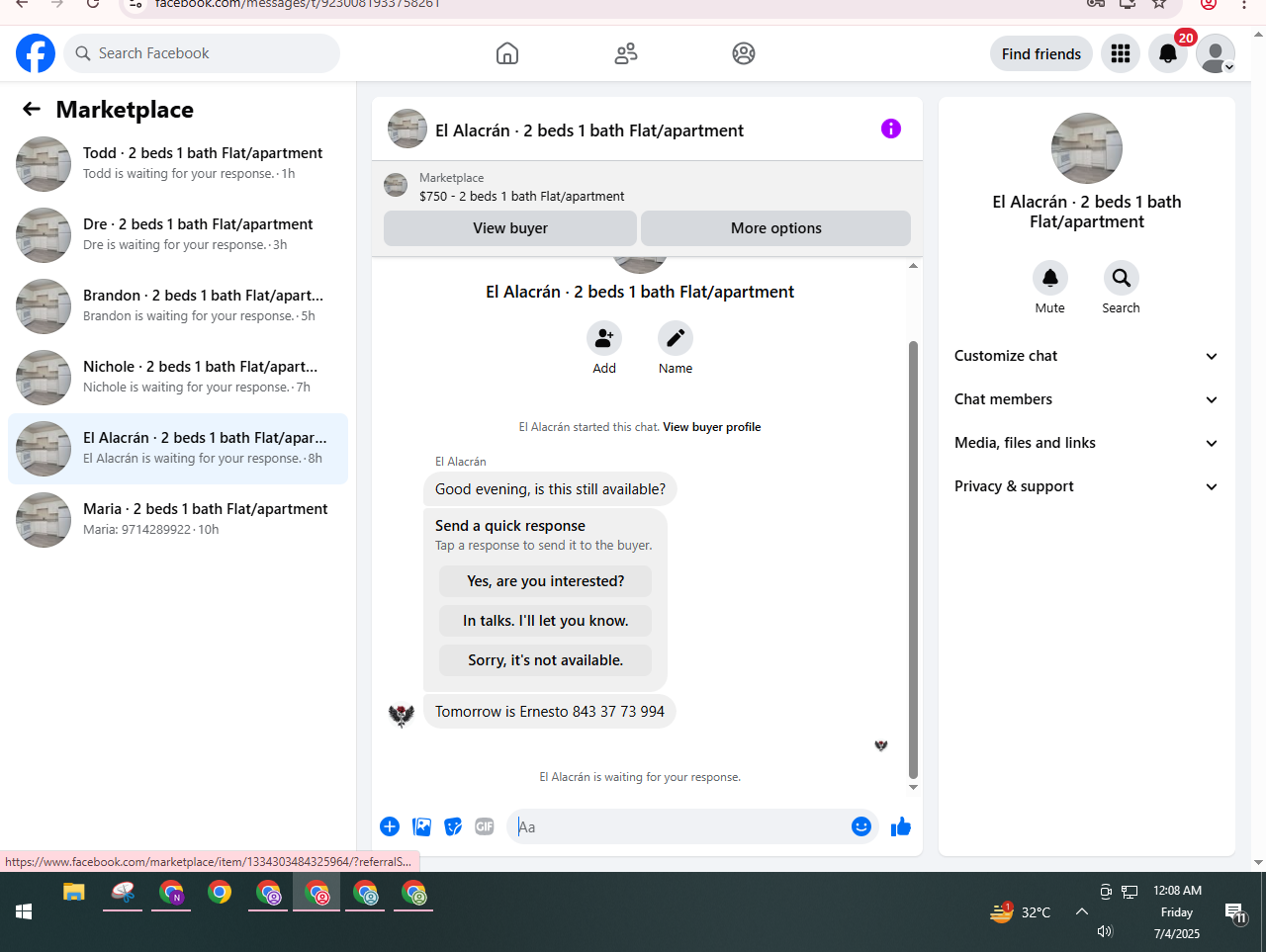Open Windows notification center icon
This screenshot has height=952, width=1266.
click(x=1235, y=912)
